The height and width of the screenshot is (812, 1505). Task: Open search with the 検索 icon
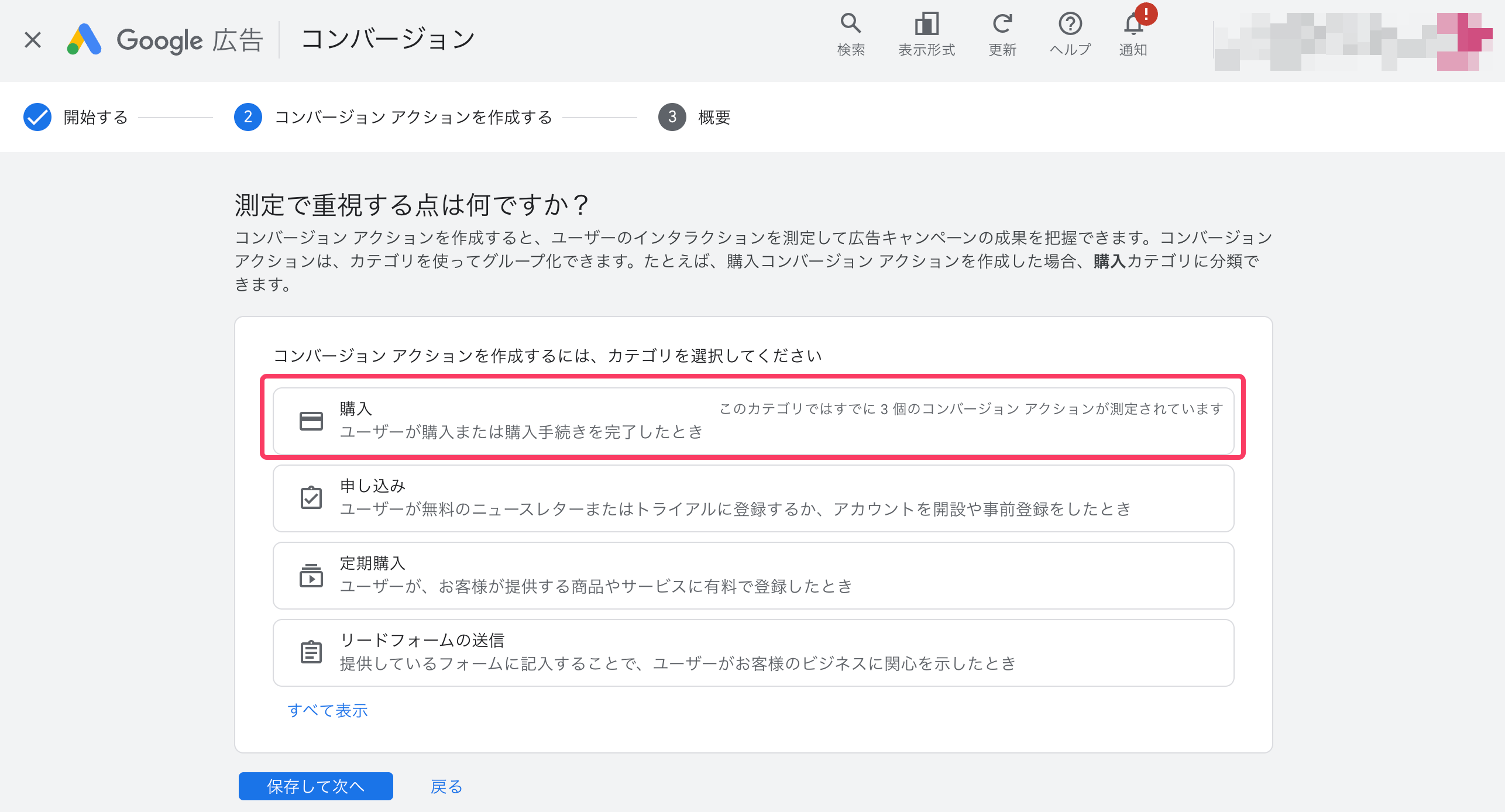pos(851,32)
